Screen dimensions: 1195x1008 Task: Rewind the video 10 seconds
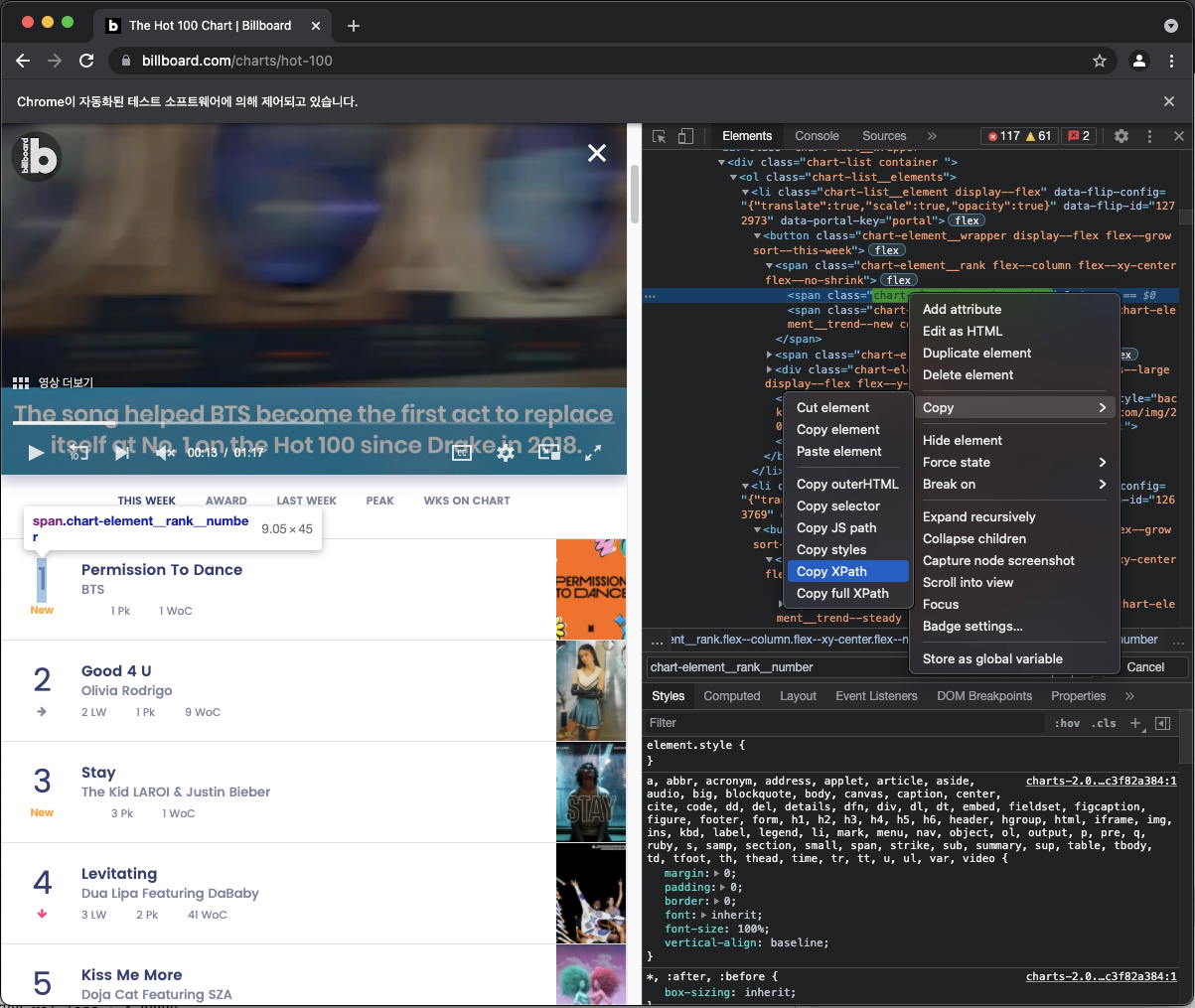click(x=78, y=453)
